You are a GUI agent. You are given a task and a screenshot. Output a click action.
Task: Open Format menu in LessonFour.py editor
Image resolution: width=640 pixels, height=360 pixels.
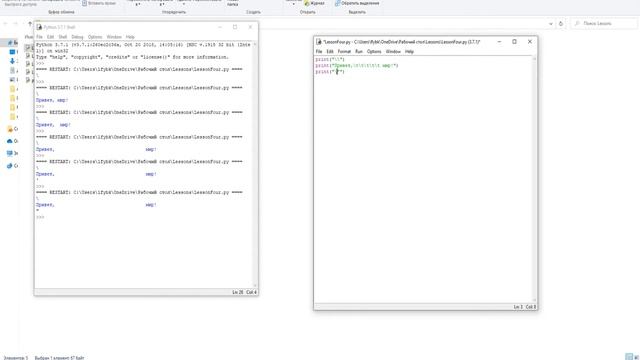pos(344,52)
